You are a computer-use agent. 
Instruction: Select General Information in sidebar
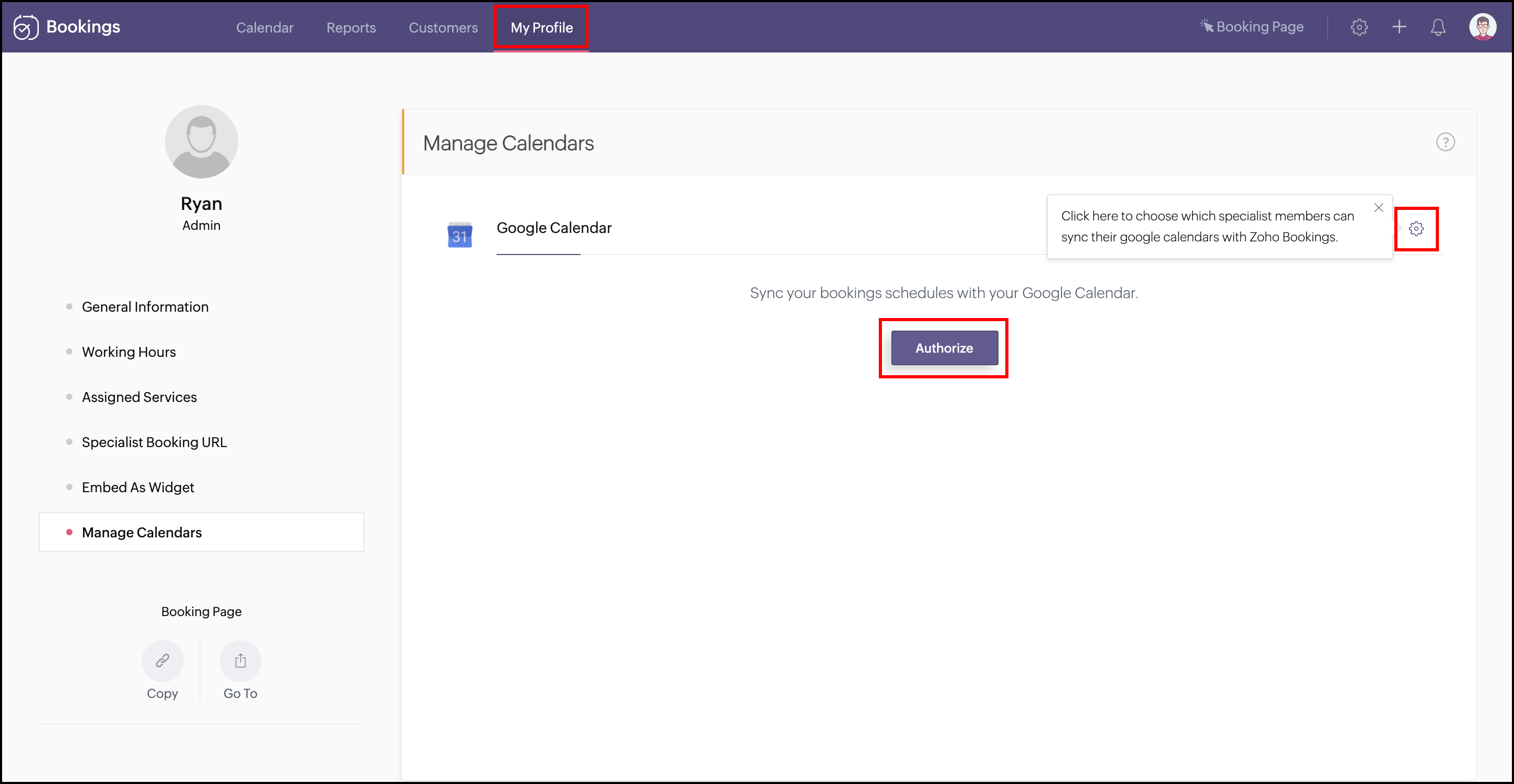point(144,307)
